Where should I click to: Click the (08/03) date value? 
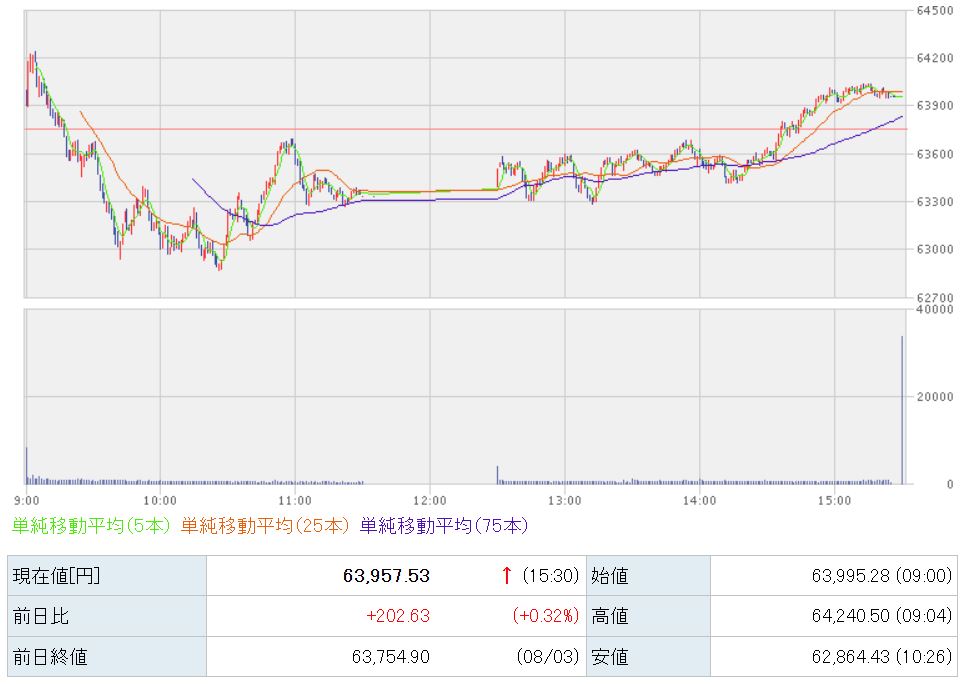548,657
